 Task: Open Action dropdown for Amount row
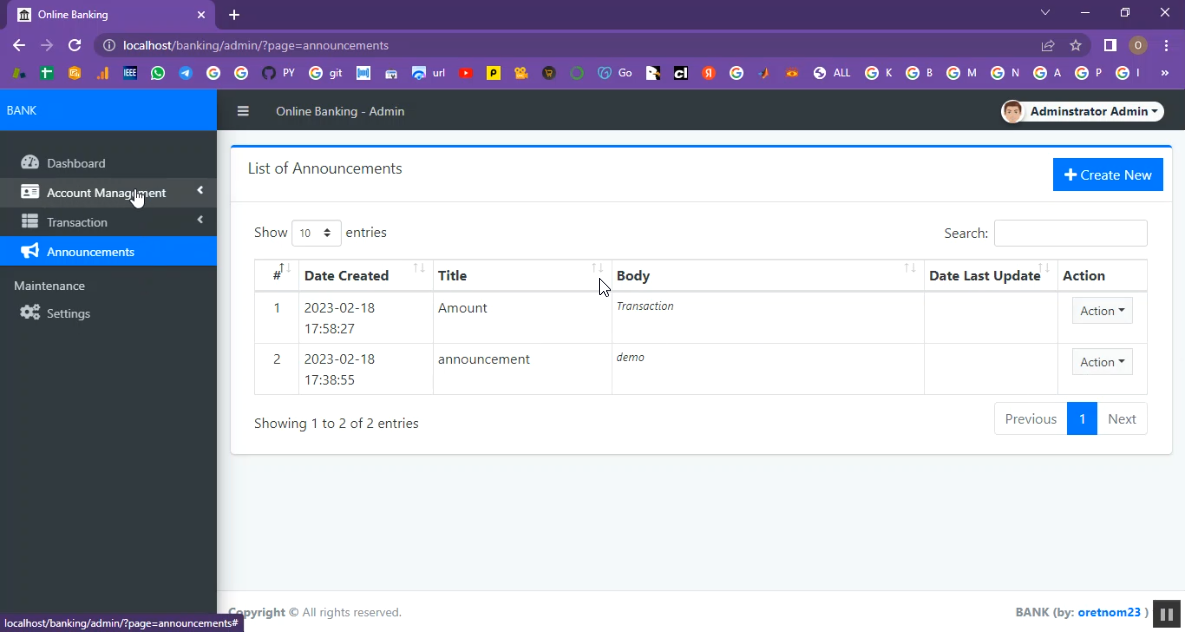point(1102,311)
